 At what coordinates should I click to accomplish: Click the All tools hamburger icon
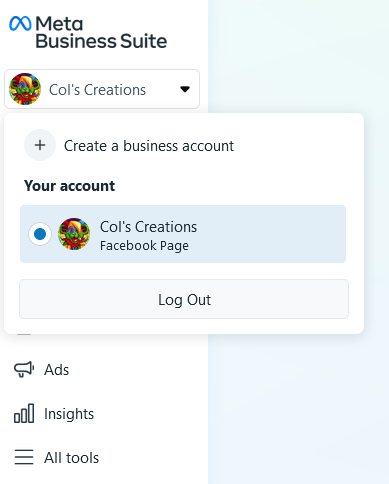coord(24,457)
